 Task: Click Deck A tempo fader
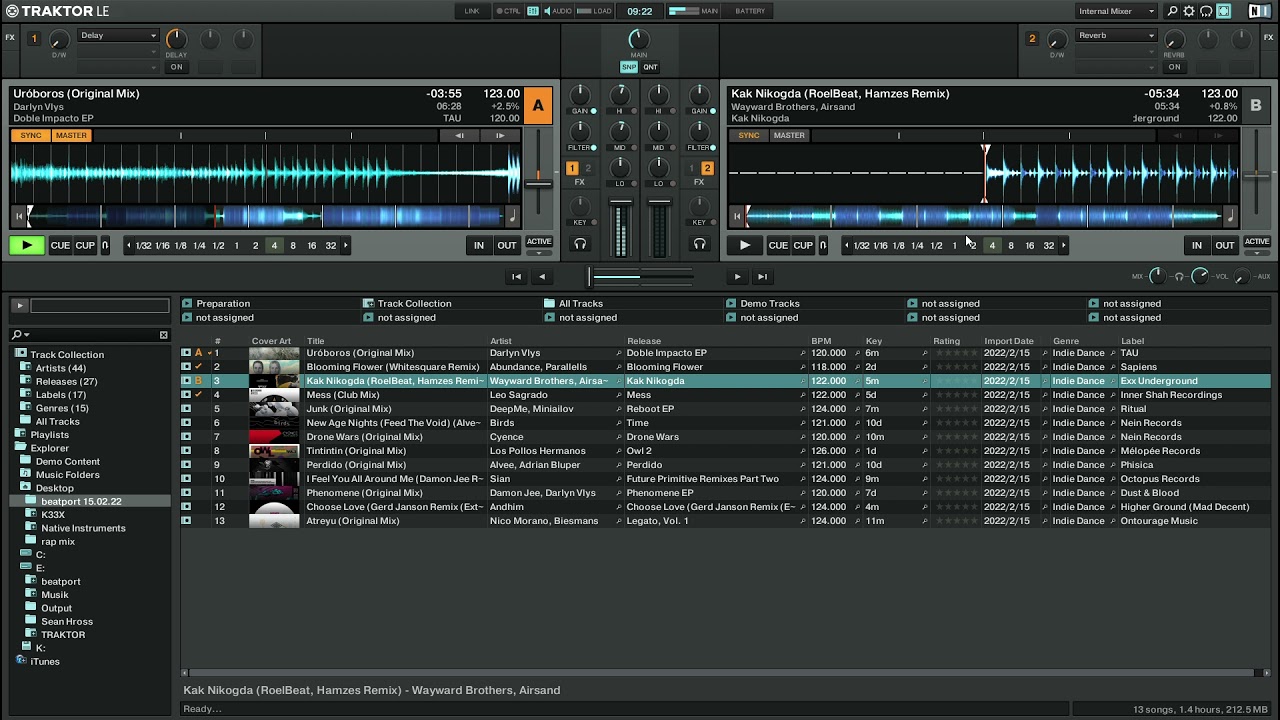click(538, 183)
